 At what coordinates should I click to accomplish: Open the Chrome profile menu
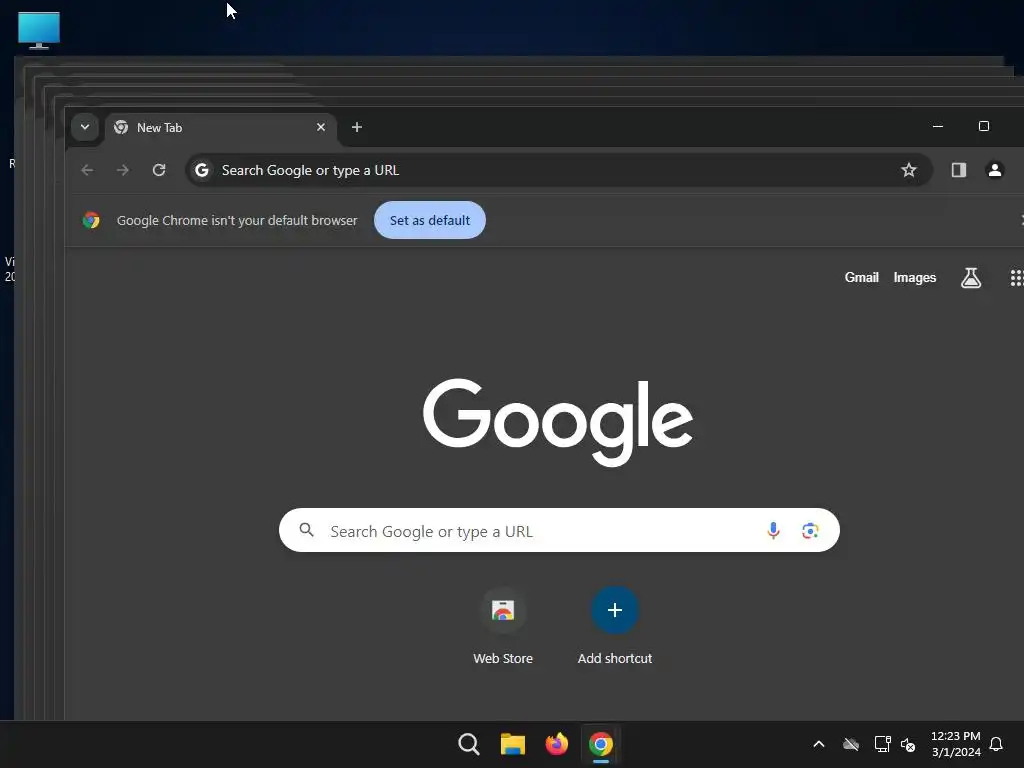(995, 170)
